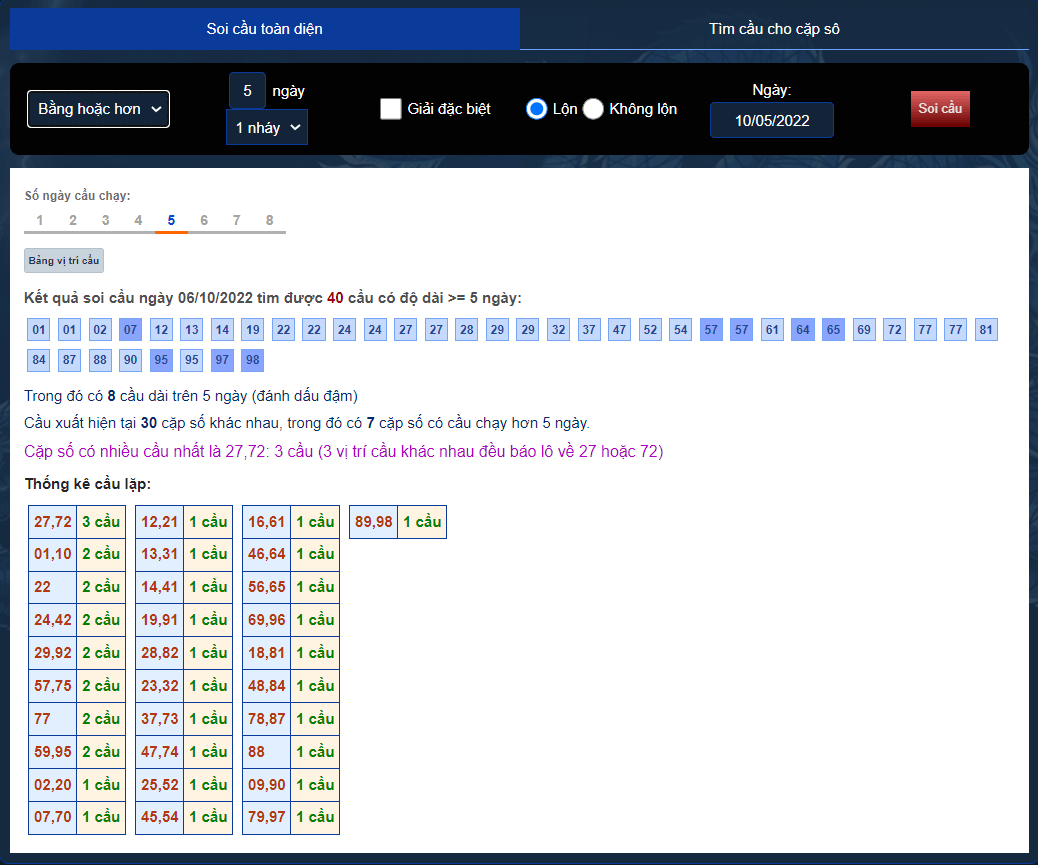Click pair 45,54 in statistics table
The image size is (1038, 865).
click(x=160, y=817)
